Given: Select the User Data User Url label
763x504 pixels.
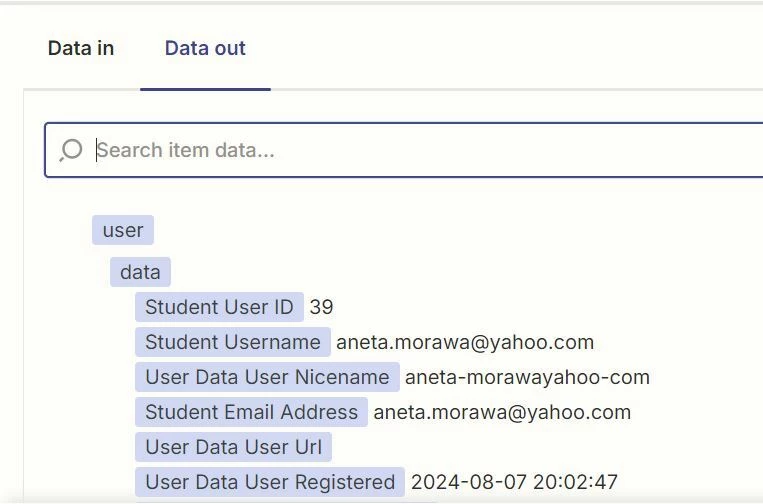Looking at the screenshot, I should tap(234, 447).
